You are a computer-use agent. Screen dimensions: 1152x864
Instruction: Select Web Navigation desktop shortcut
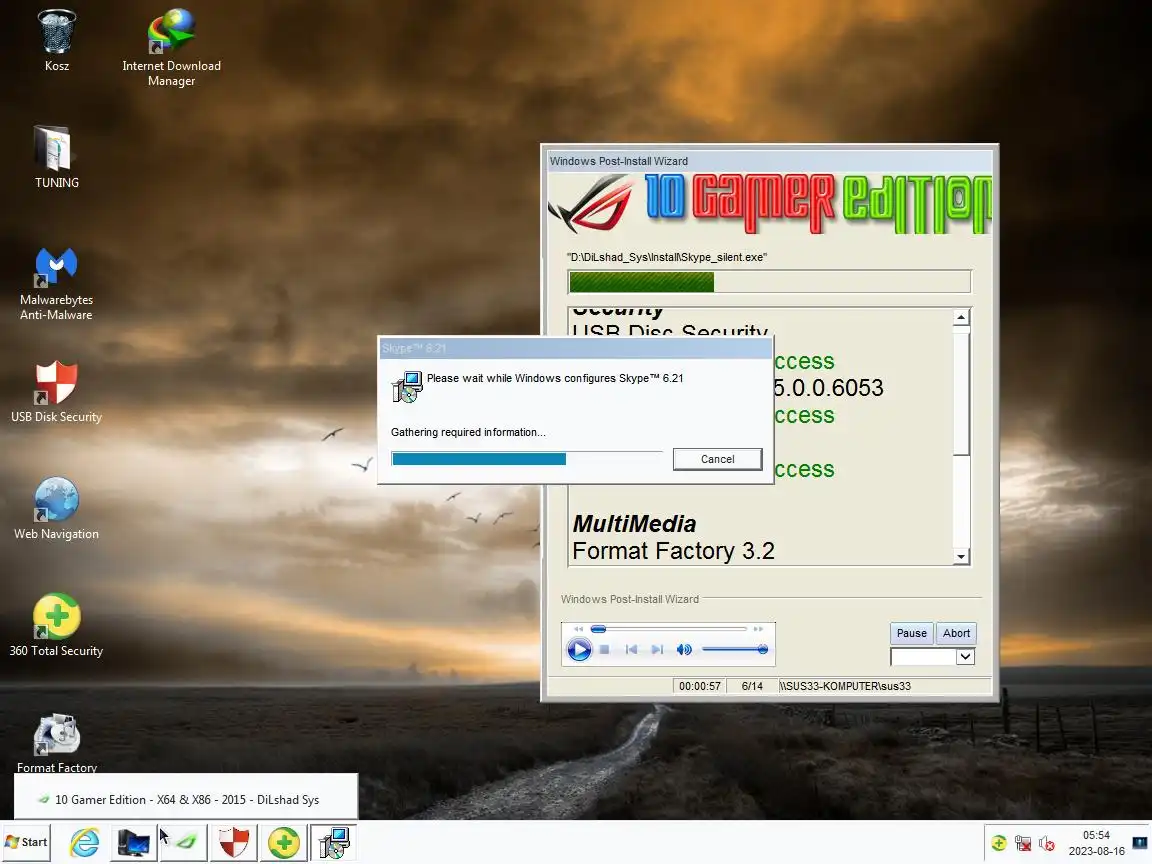pos(57,508)
